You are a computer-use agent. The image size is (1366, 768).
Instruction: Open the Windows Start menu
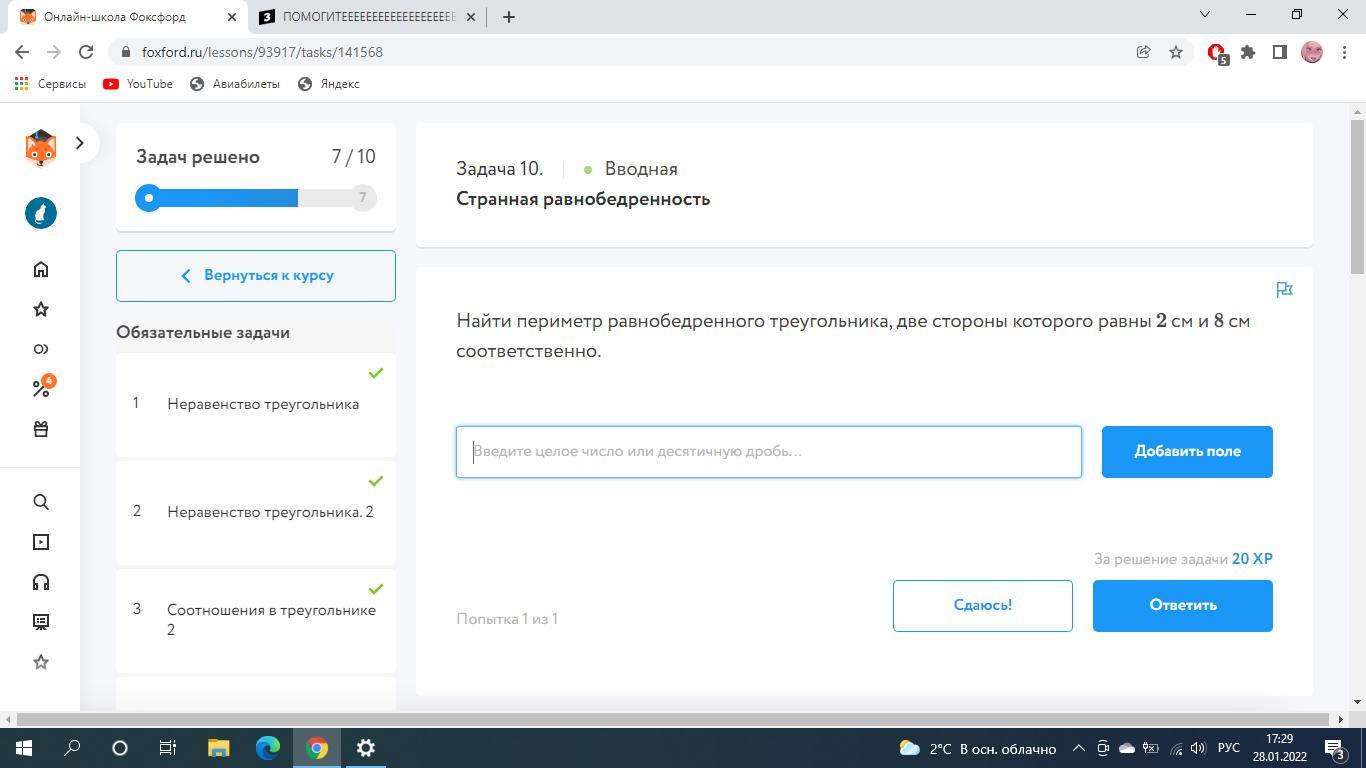pyautogui.click(x=24, y=748)
